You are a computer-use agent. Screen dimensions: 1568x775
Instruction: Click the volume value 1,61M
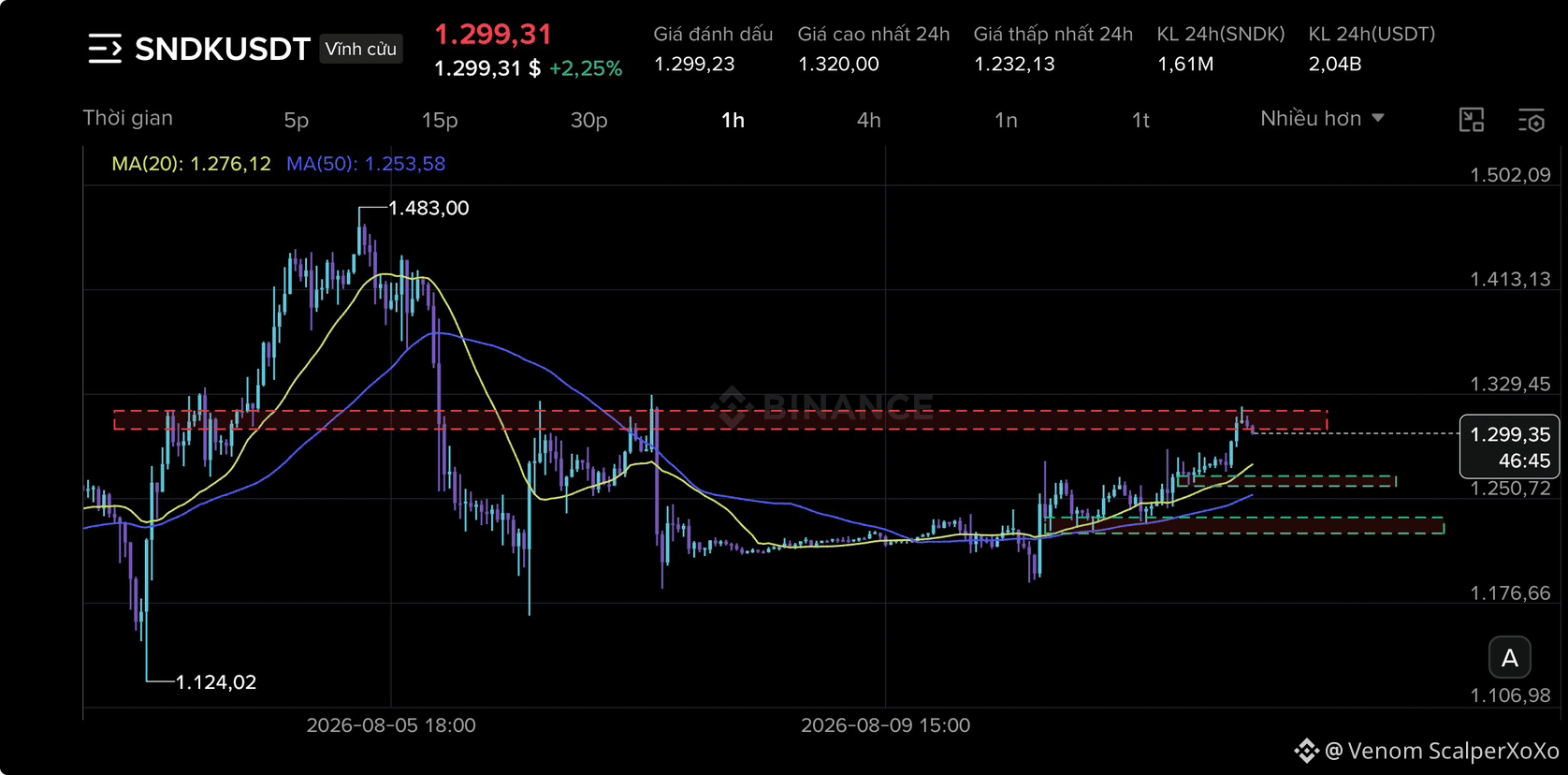click(1185, 64)
